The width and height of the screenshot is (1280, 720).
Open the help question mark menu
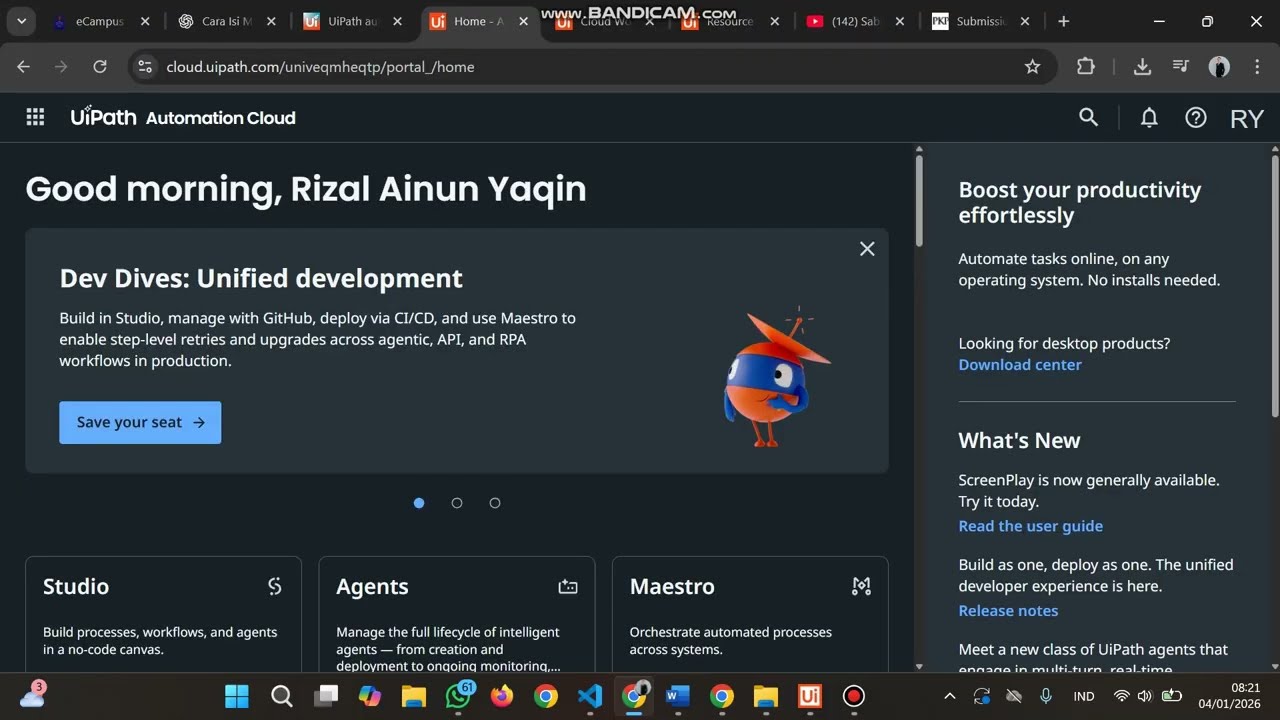pyautogui.click(x=1196, y=117)
